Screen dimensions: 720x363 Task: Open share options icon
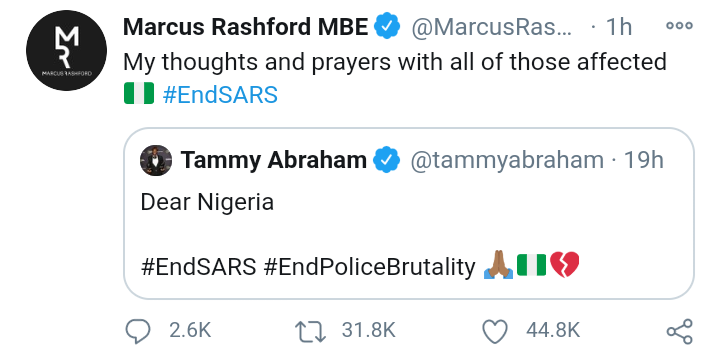coord(680,331)
